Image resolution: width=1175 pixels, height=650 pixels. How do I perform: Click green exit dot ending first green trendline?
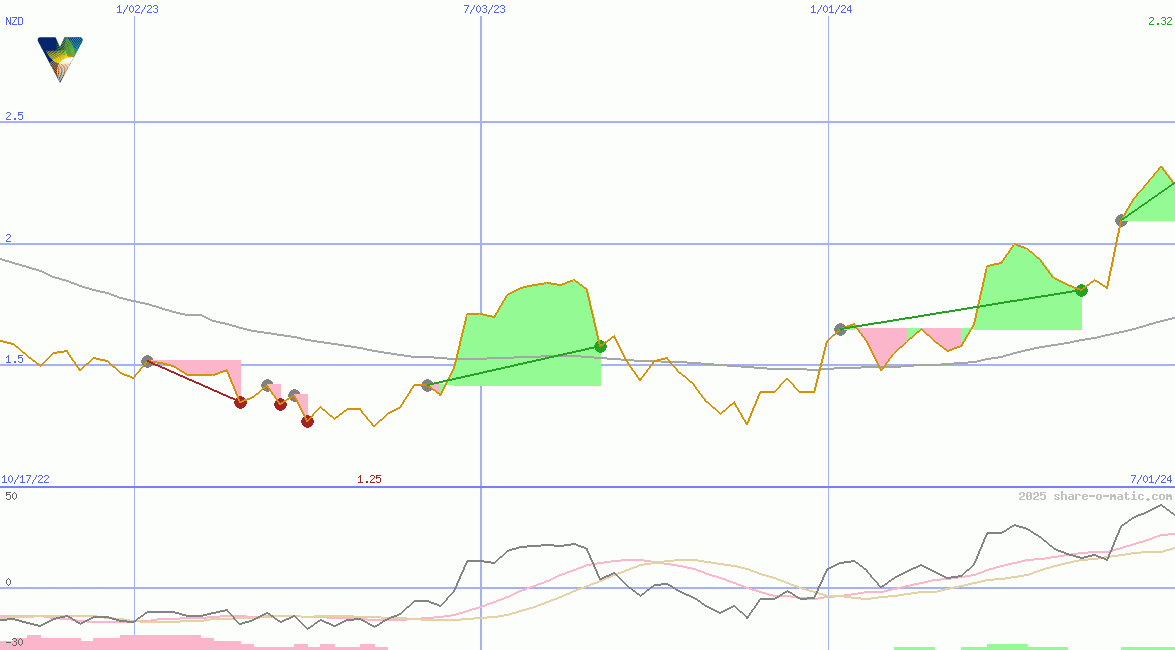(x=600, y=346)
